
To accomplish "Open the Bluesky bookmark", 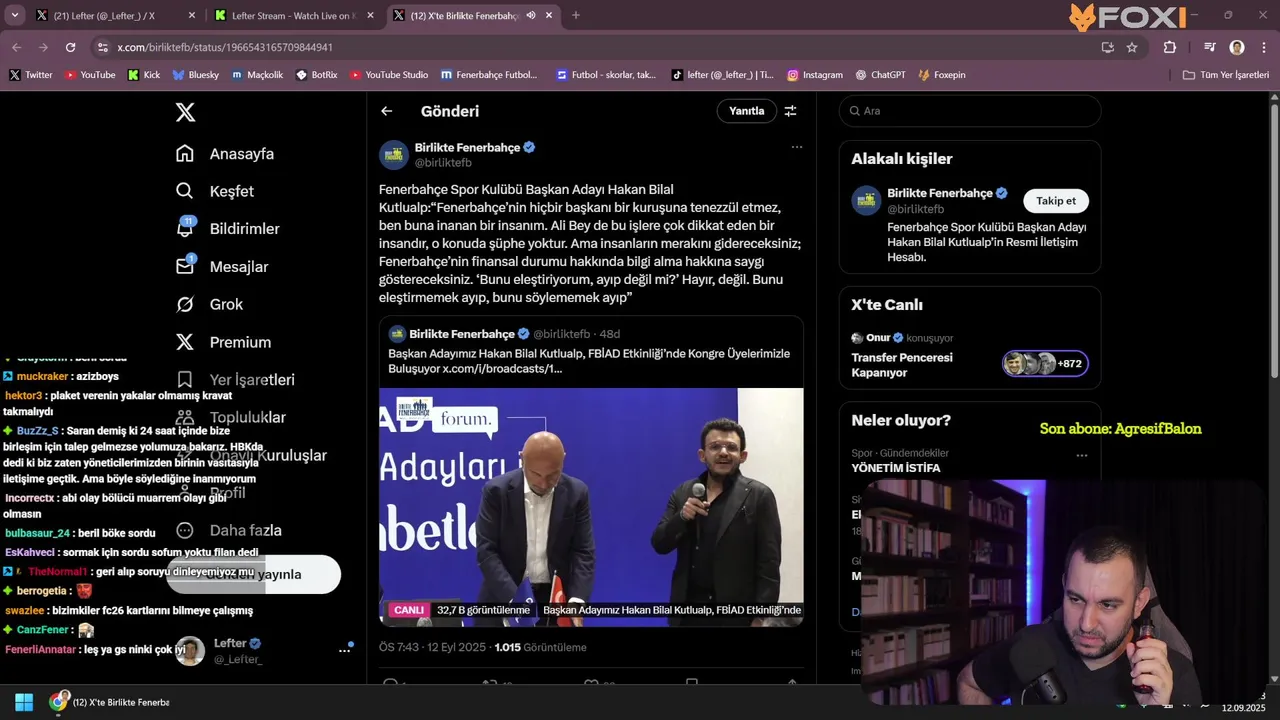I will [195, 75].
